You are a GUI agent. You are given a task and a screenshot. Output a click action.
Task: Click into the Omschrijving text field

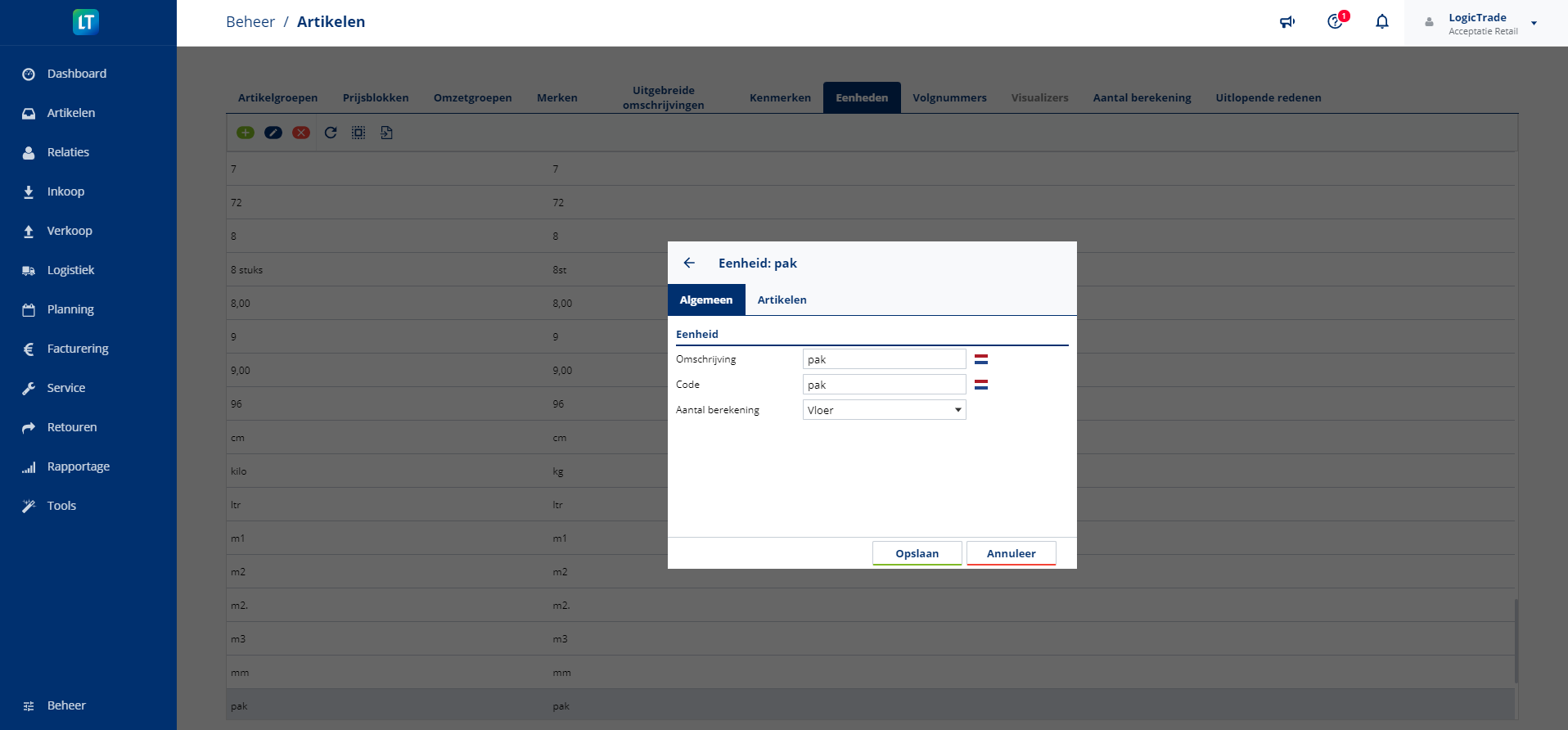pyautogui.click(x=884, y=359)
